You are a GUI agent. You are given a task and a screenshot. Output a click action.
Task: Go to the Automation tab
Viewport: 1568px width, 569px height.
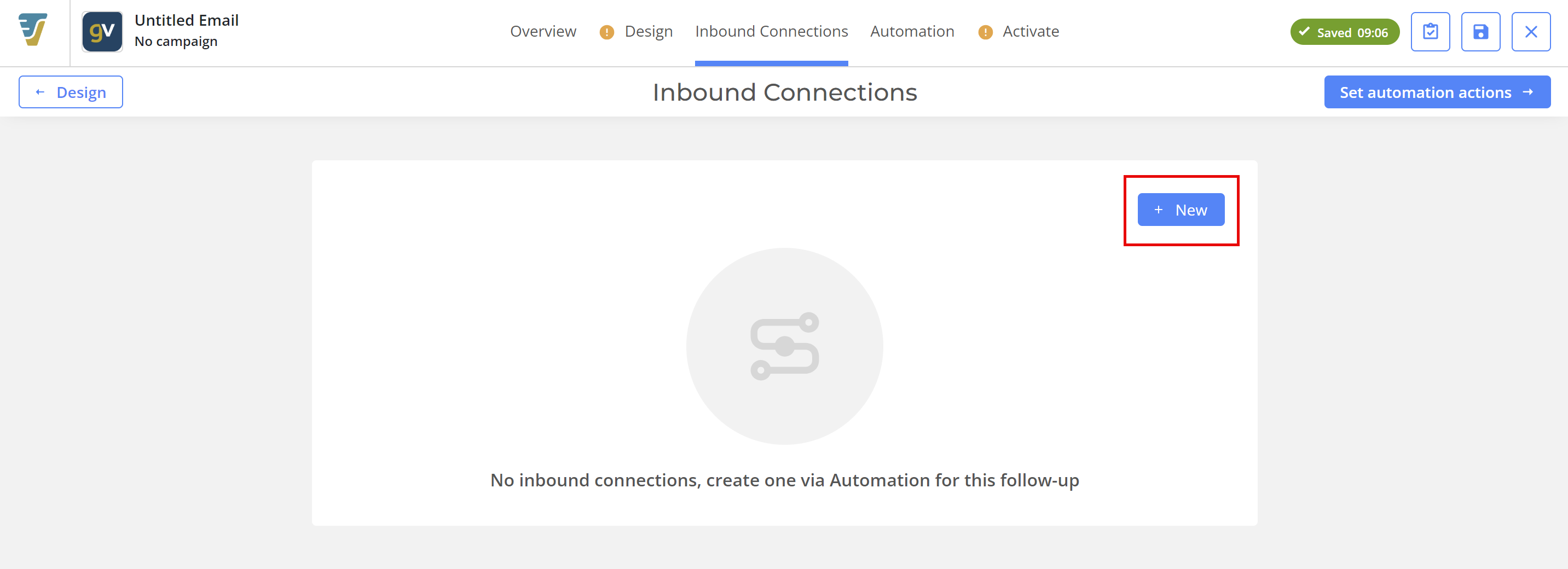[912, 32]
